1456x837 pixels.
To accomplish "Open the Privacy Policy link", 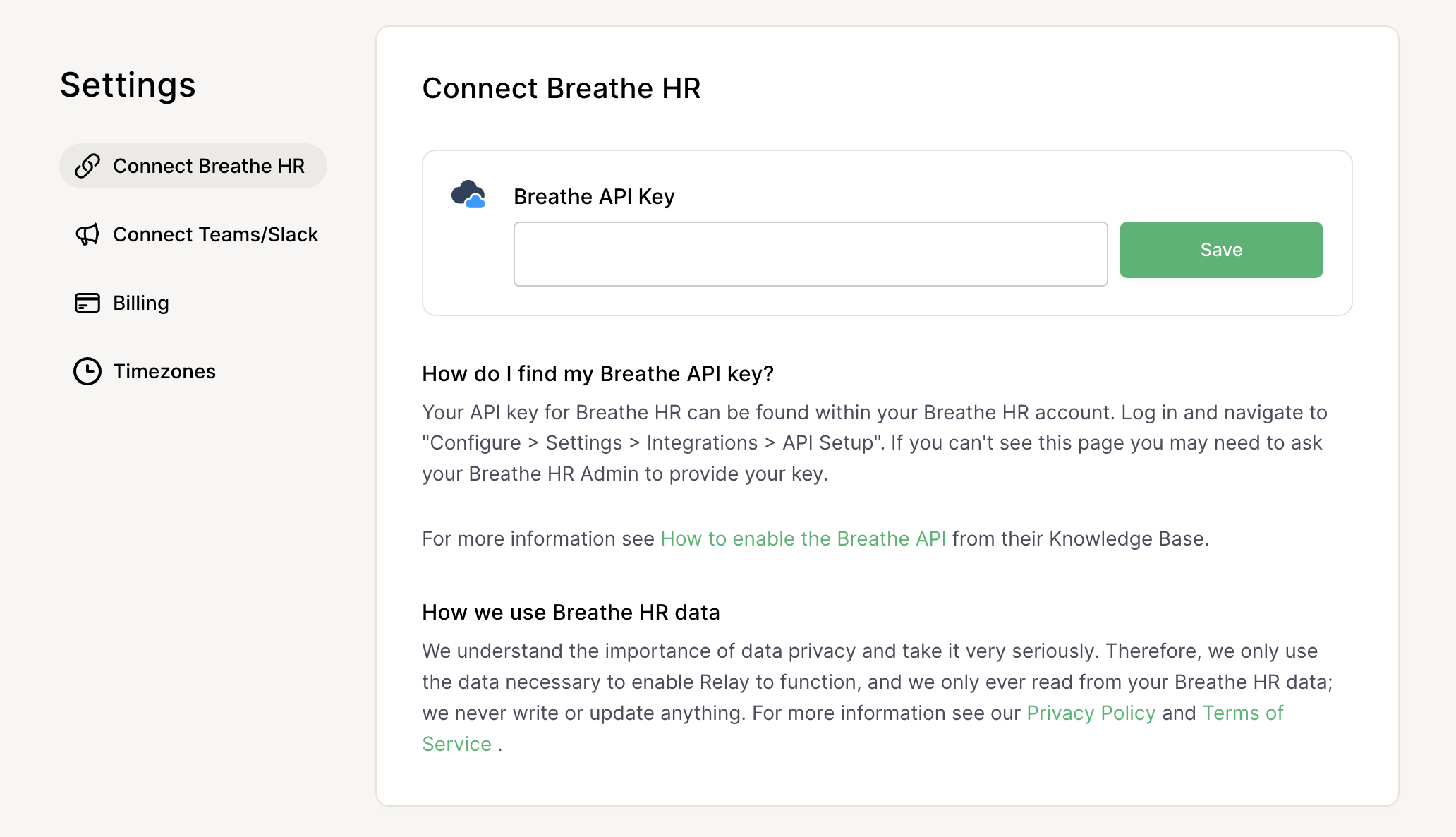I will 1091,713.
